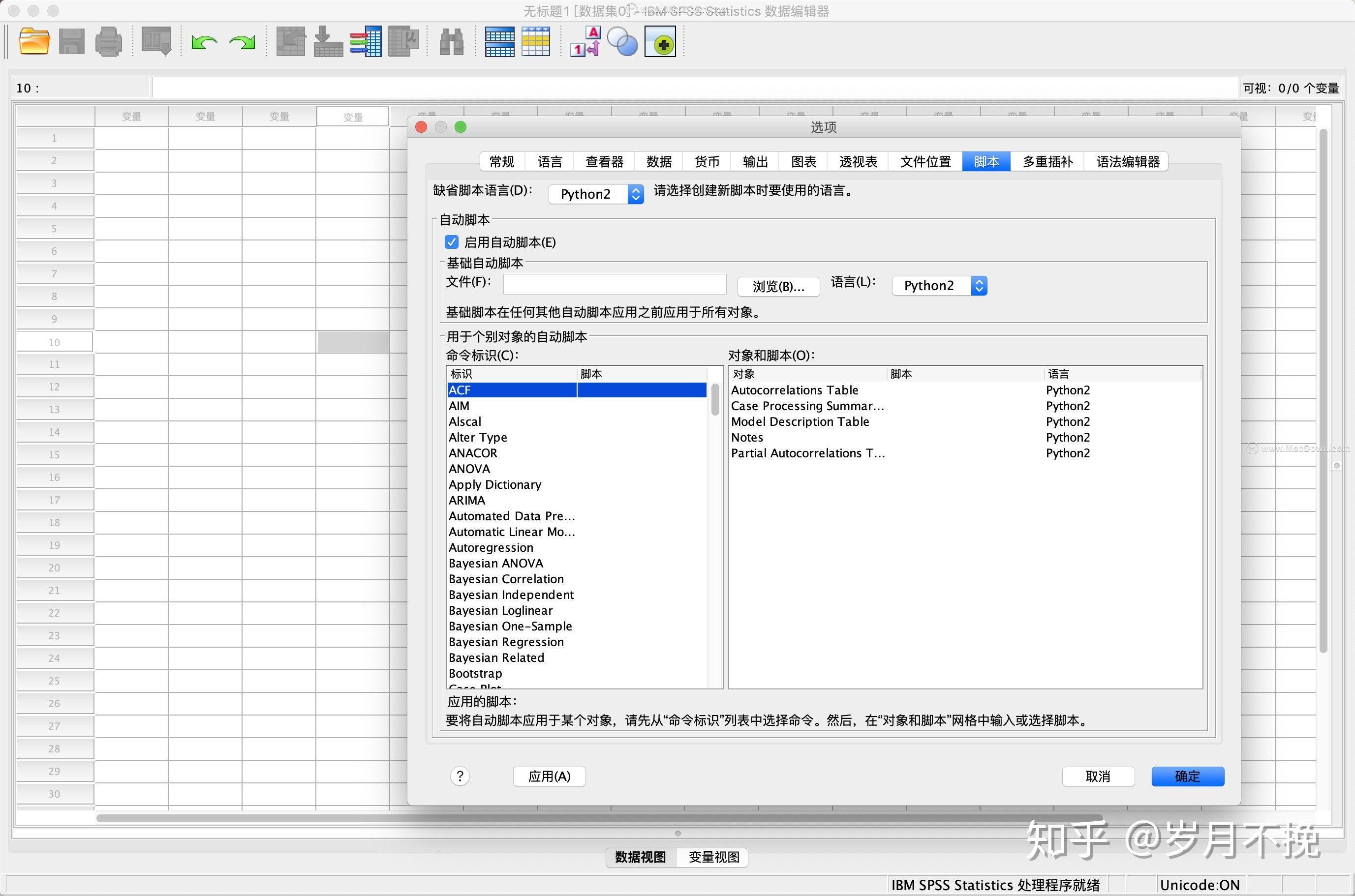
Task: Click the Save document icon
Action: (71, 41)
